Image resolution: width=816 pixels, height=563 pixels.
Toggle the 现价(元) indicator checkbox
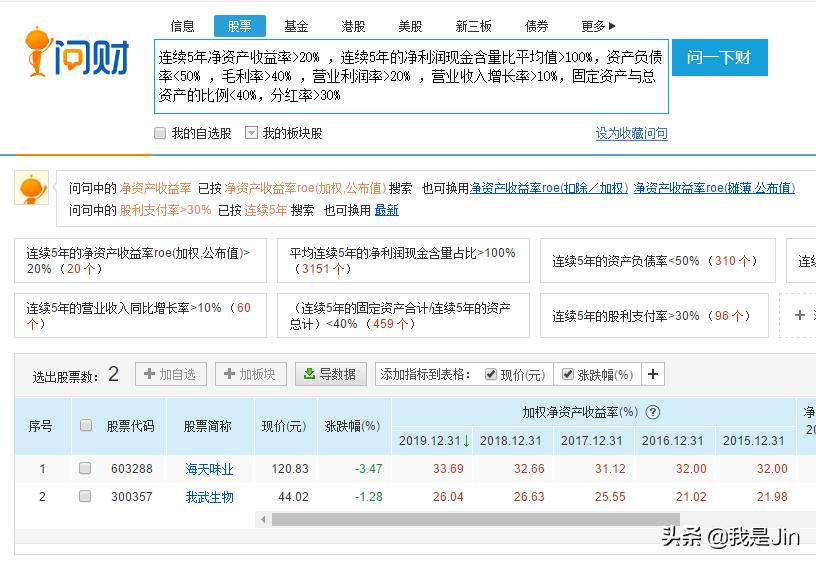[x=490, y=374]
